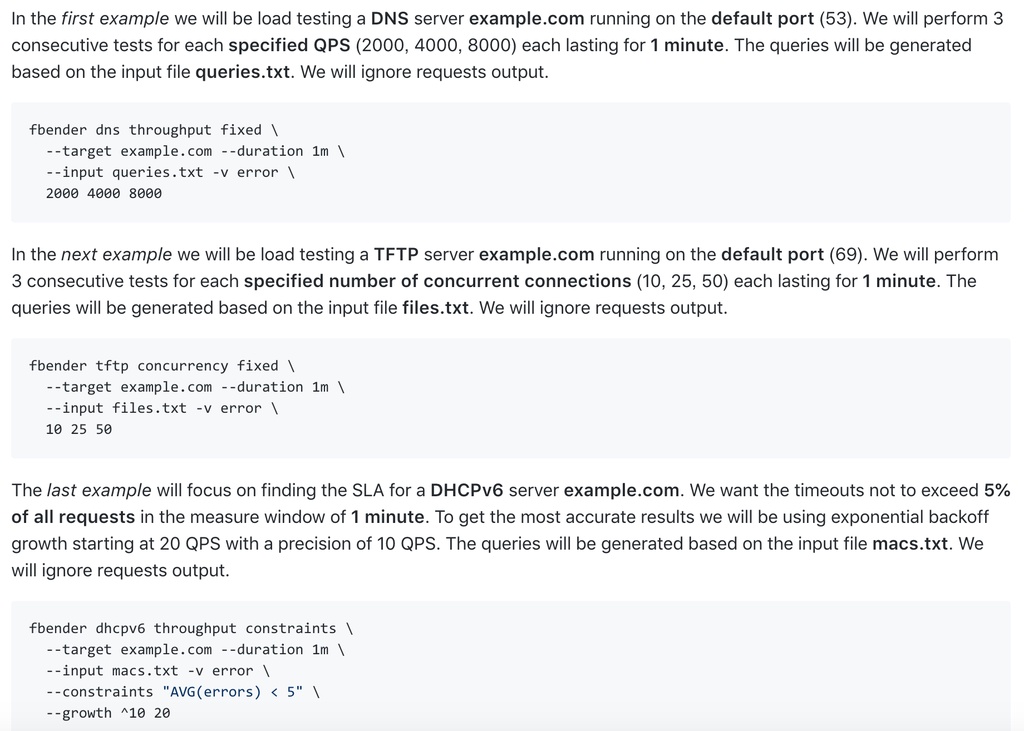
Task: Click the 'fbender dhcpv6 throughput constraints' line
Action: [x=191, y=628]
